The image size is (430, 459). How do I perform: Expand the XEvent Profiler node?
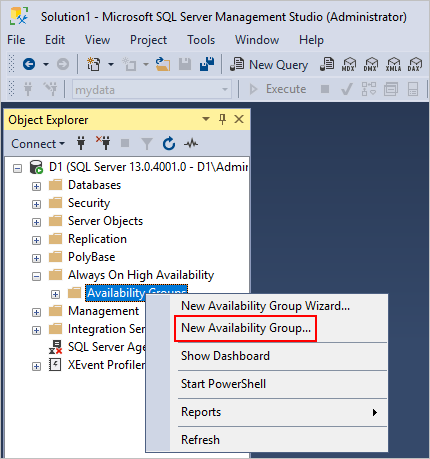(x=36, y=366)
